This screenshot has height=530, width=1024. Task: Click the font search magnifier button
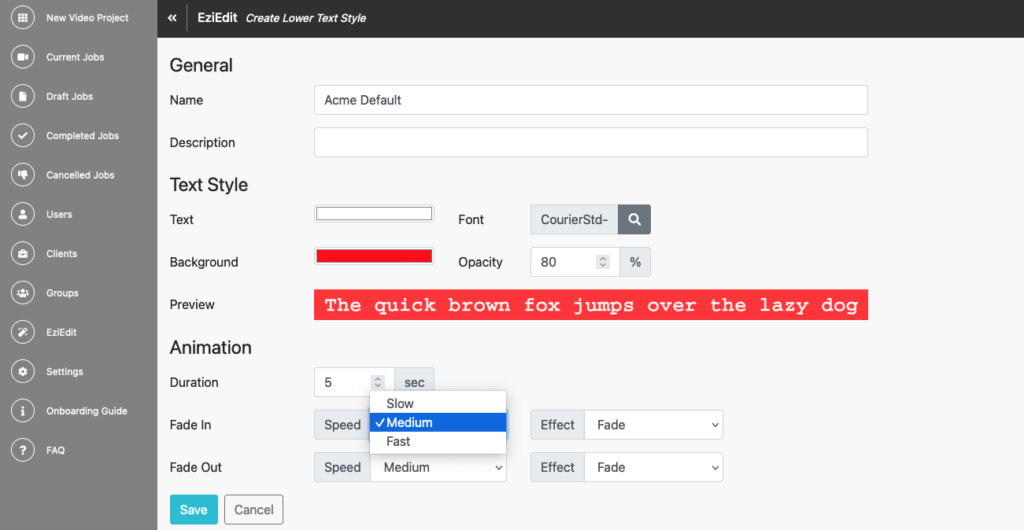coord(634,219)
